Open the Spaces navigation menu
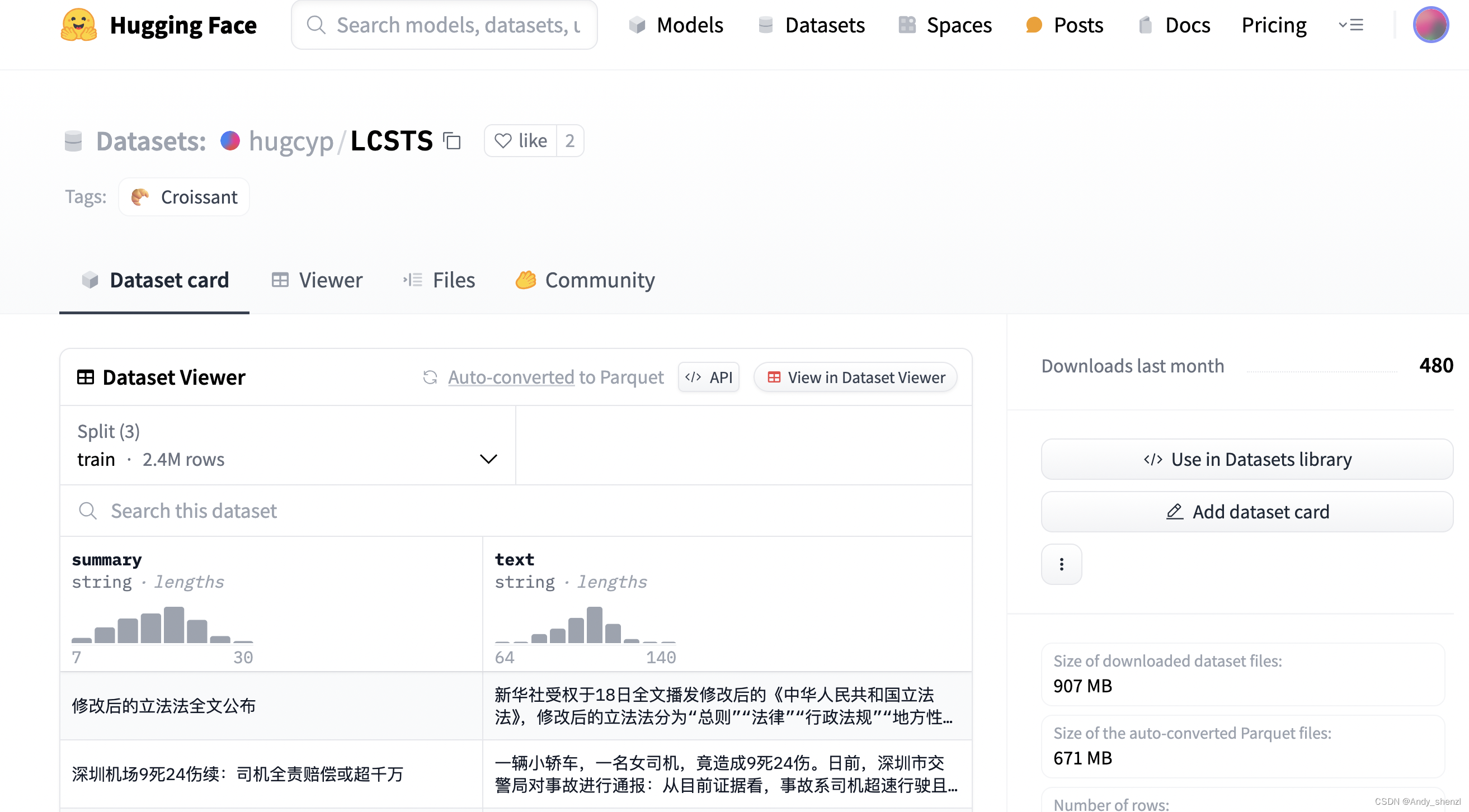 (945, 25)
